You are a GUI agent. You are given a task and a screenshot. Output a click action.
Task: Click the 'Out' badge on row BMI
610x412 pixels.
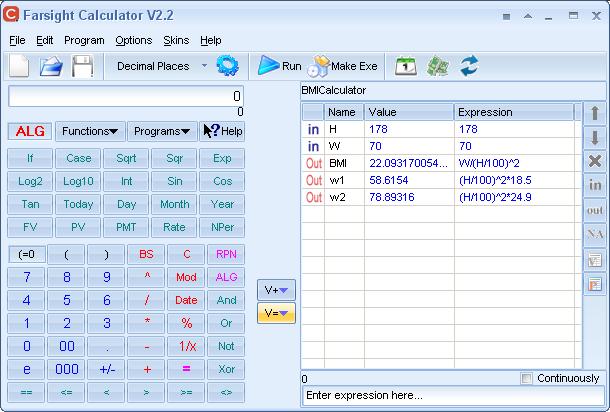tap(314, 163)
